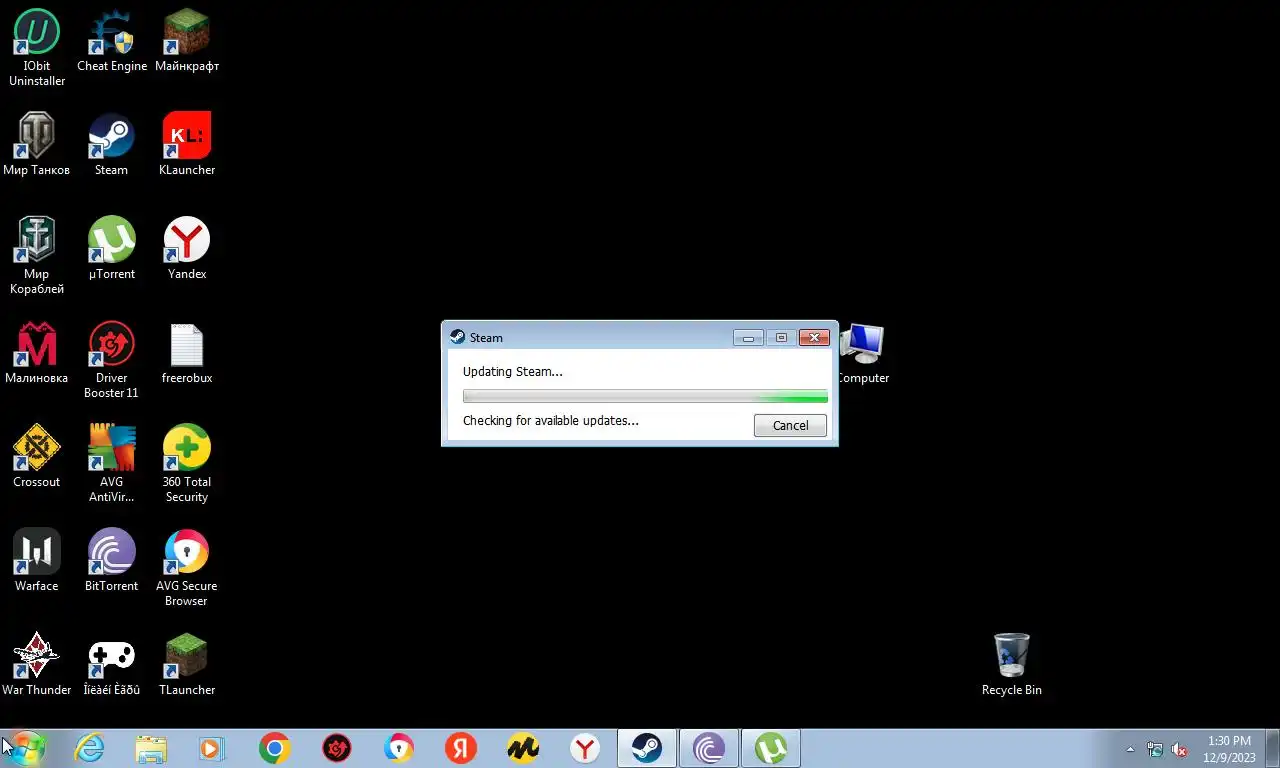Select the Мир Танков desktop icon

click(37, 144)
